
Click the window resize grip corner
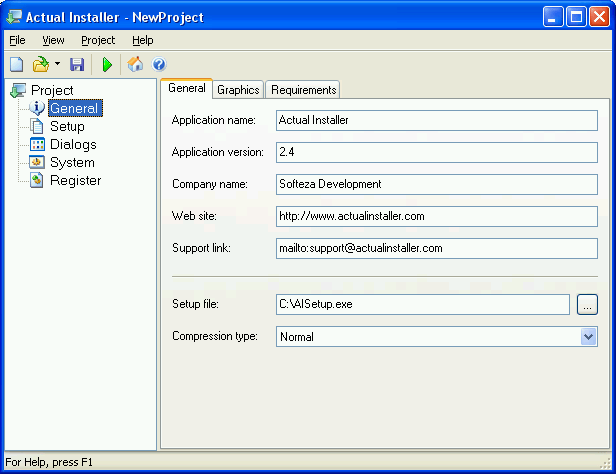(x=605, y=463)
